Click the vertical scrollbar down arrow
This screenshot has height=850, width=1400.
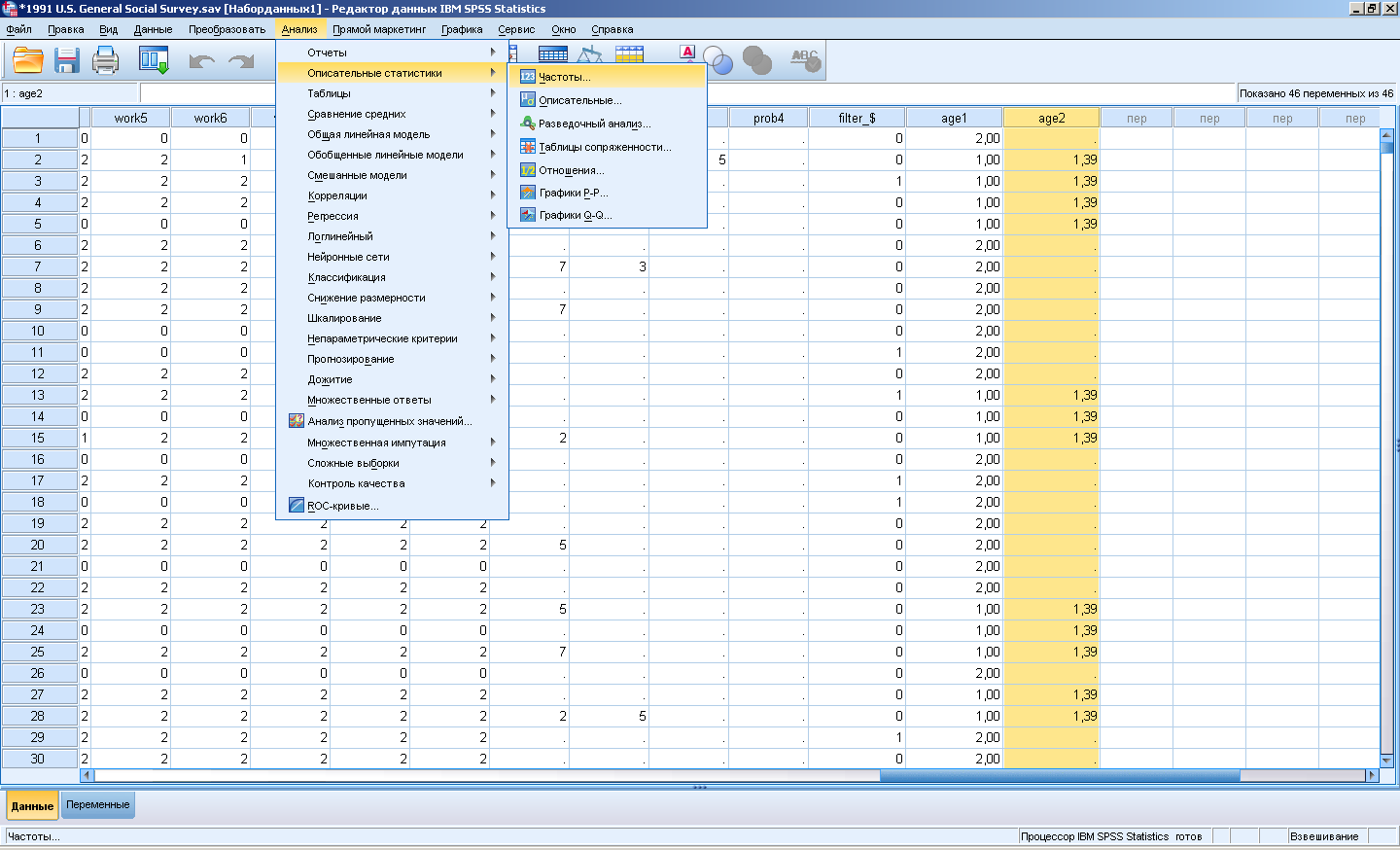tap(1387, 760)
